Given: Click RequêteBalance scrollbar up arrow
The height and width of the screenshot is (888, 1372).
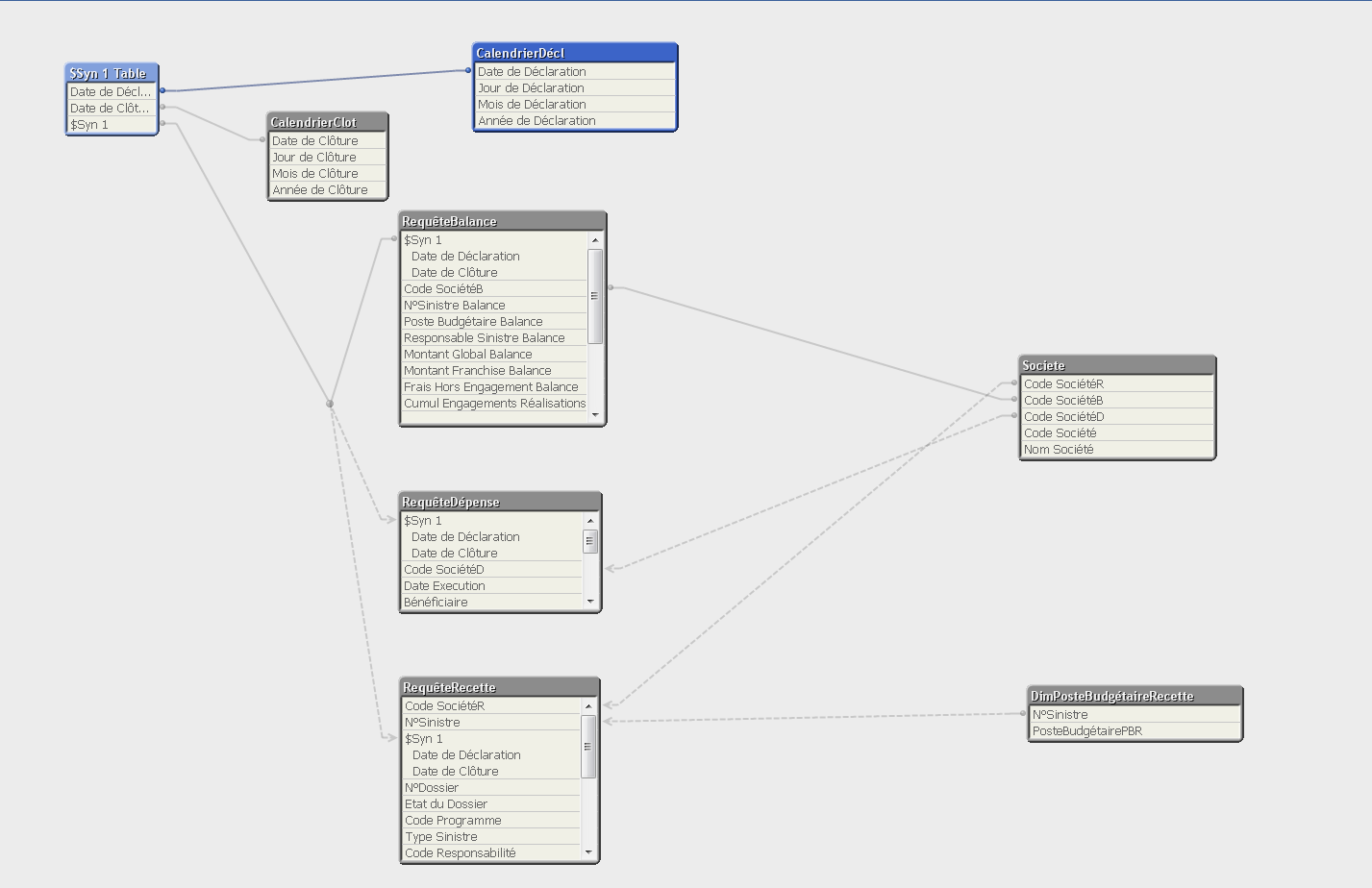Looking at the screenshot, I should (x=595, y=240).
